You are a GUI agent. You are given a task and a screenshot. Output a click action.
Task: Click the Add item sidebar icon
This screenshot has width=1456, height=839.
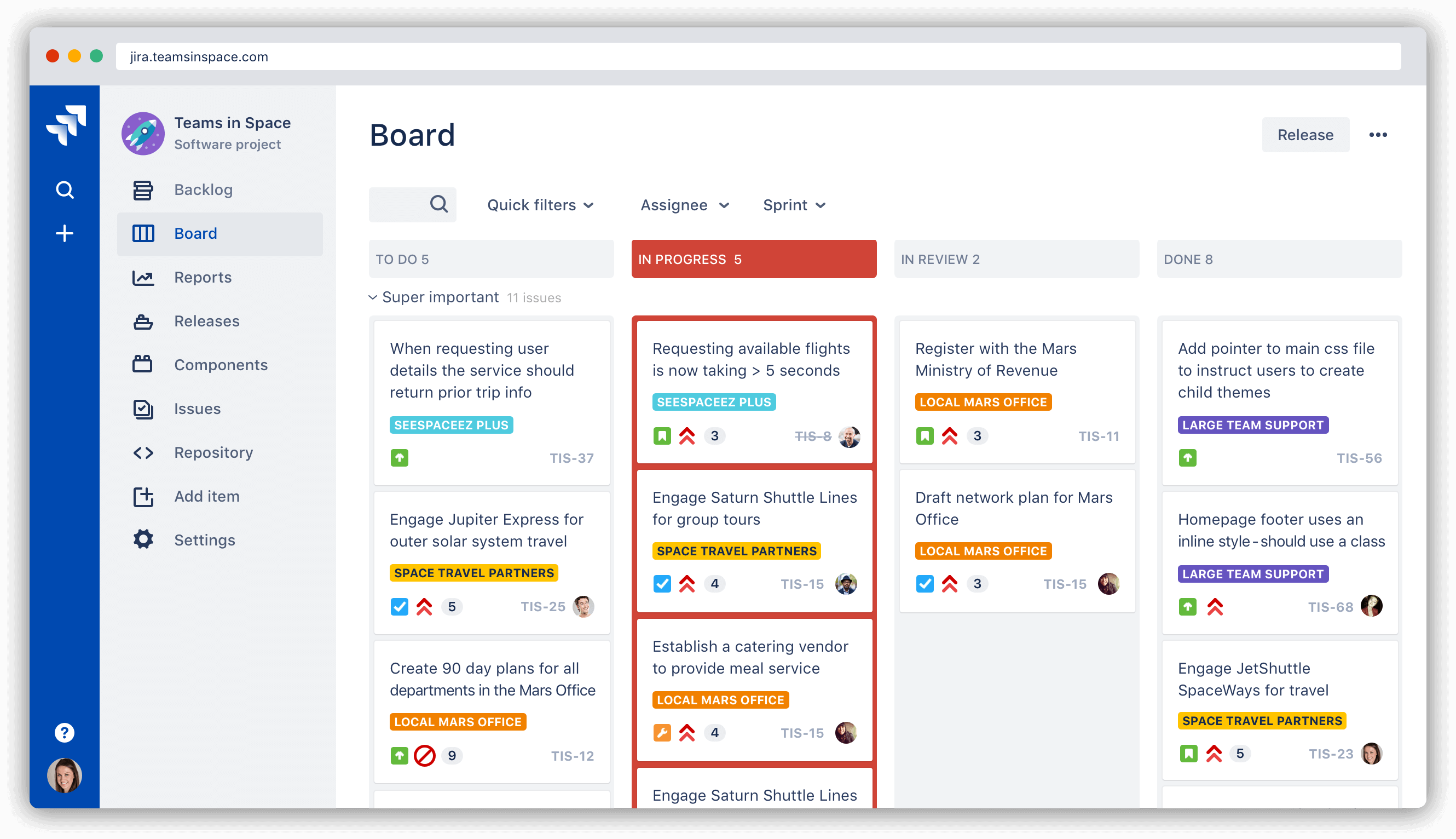(x=143, y=496)
